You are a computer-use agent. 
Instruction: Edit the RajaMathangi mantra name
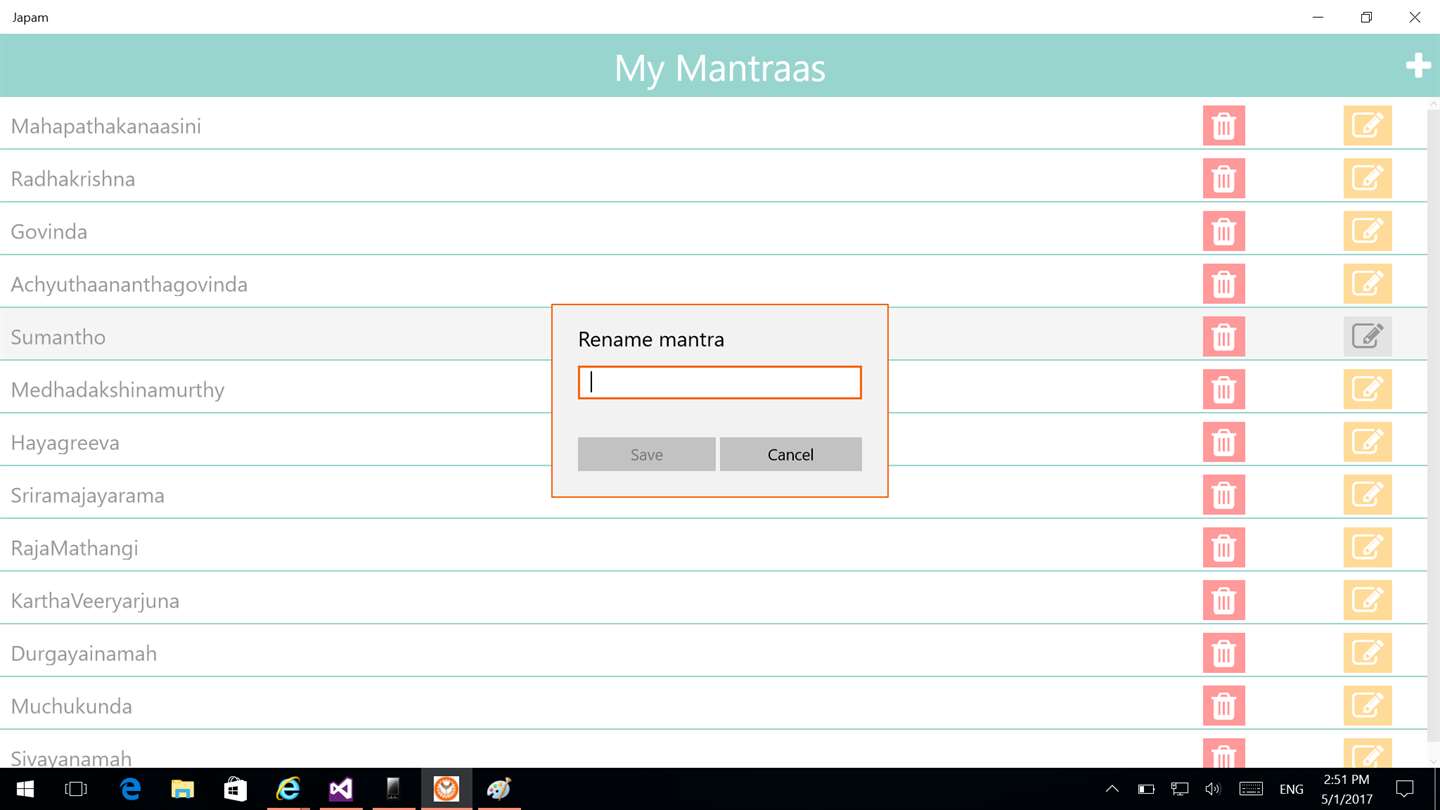[x=1367, y=548]
